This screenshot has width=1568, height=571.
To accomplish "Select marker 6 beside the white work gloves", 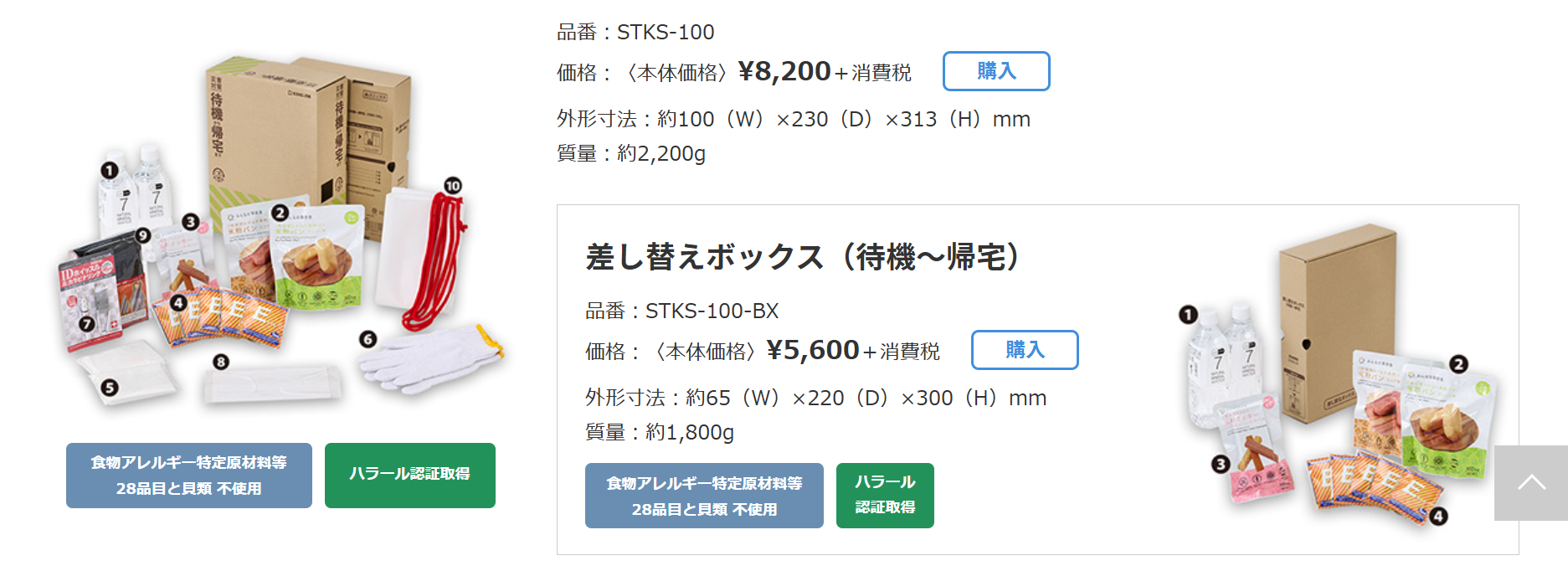I will (368, 339).
